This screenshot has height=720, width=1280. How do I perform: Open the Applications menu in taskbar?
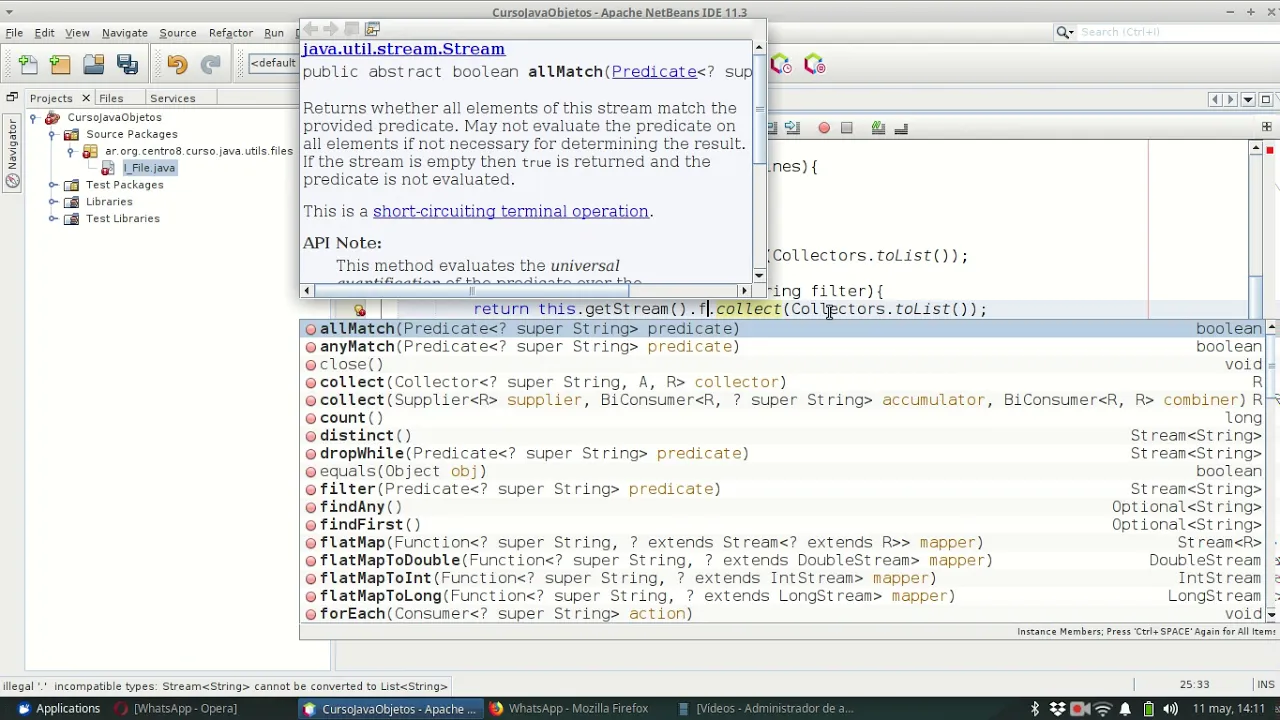coord(57,709)
